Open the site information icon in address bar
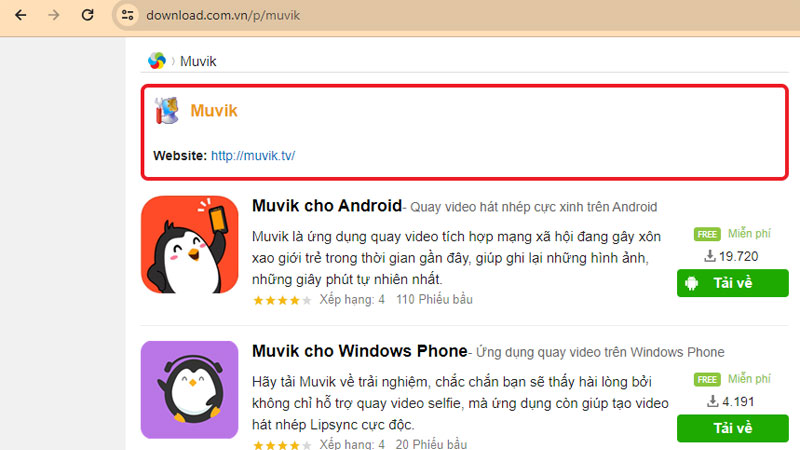Viewport: 800px width, 450px height. pyautogui.click(x=128, y=15)
